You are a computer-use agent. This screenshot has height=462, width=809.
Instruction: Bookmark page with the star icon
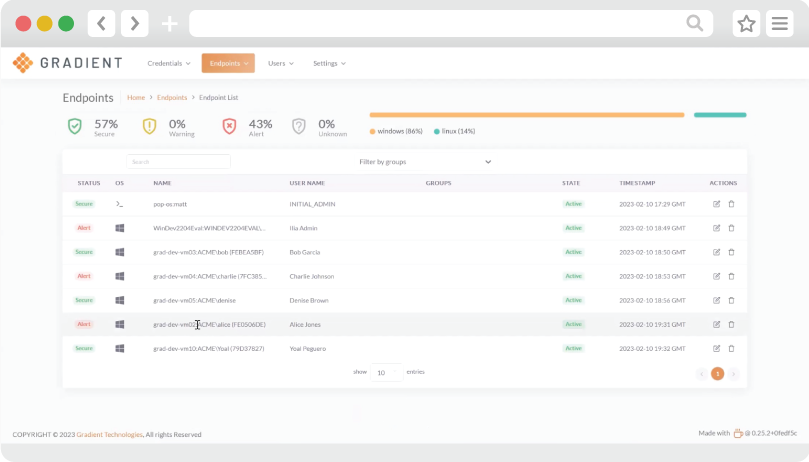pyautogui.click(x=746, y=23)
